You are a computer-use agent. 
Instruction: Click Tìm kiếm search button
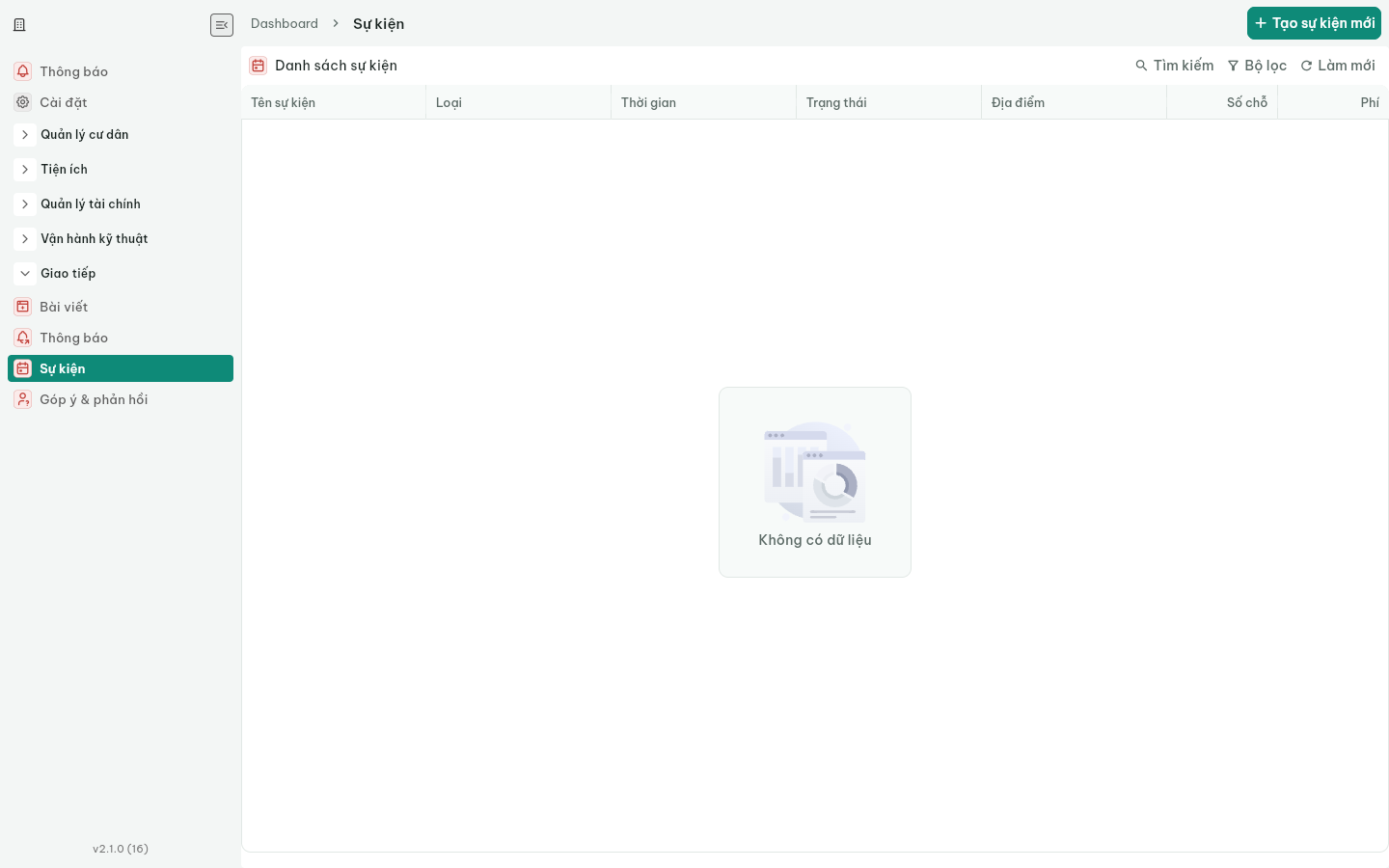(1175, 66)
